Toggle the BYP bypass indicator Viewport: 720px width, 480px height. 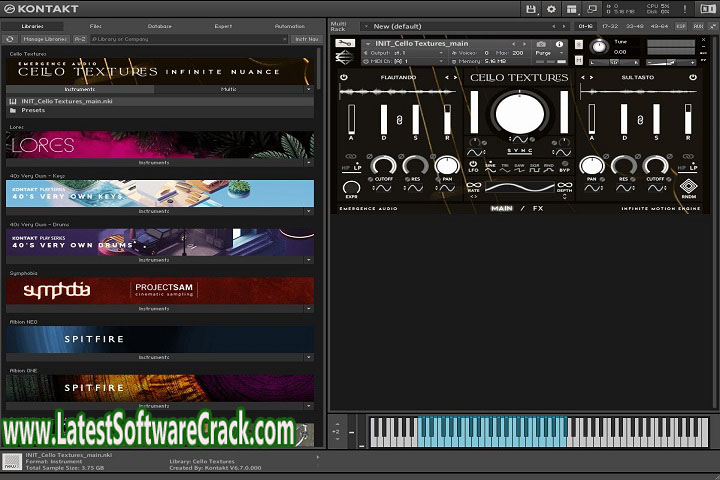tap(565, 166)
